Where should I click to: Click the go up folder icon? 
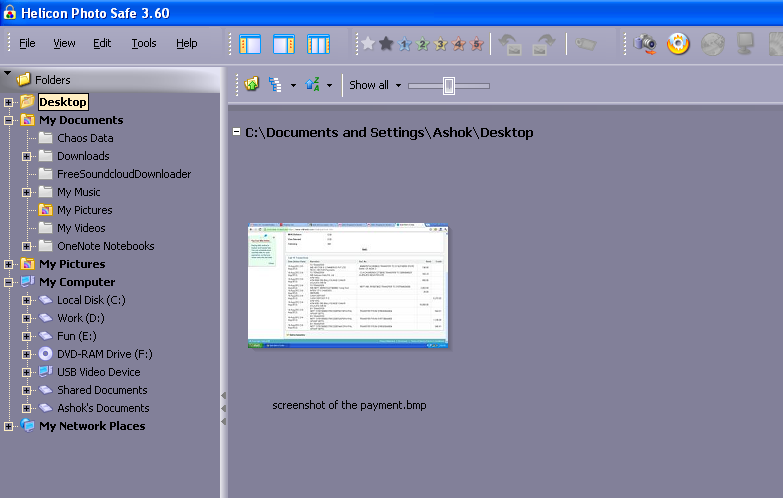coord(251,85)
